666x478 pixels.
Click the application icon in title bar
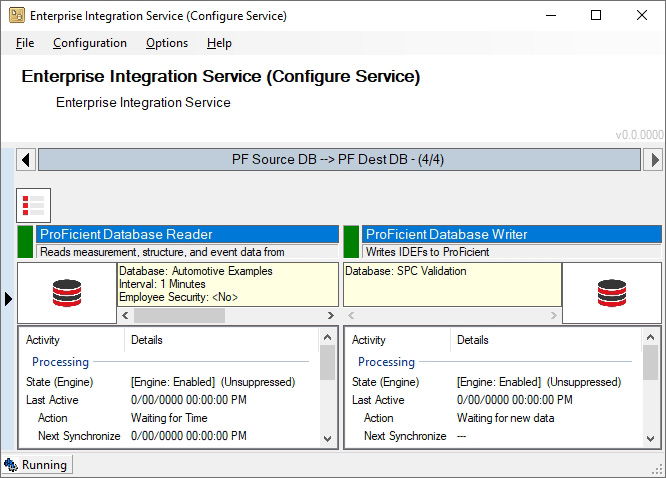tap(16, 16)
